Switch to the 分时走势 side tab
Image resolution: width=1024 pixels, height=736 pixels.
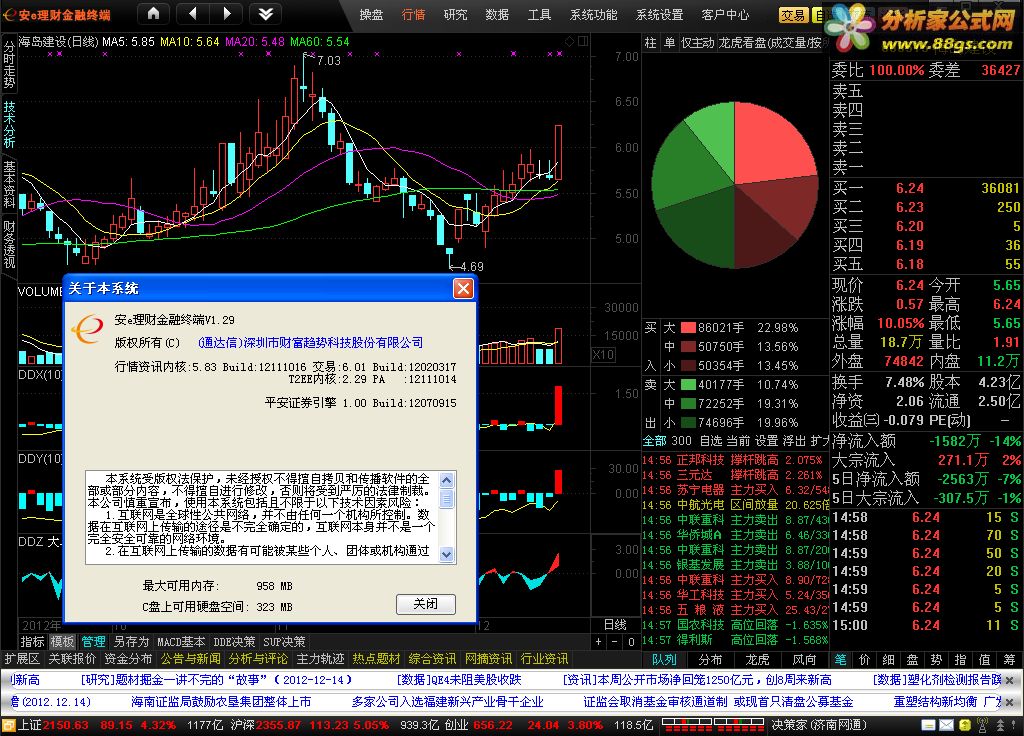pyautogui.click(x=9, y=65)
